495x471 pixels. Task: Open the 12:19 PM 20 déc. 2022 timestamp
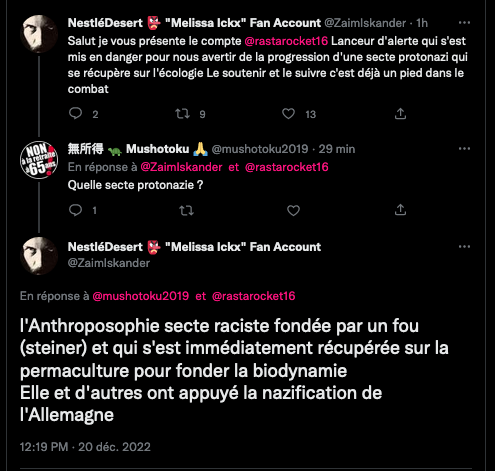pos(85,447)
